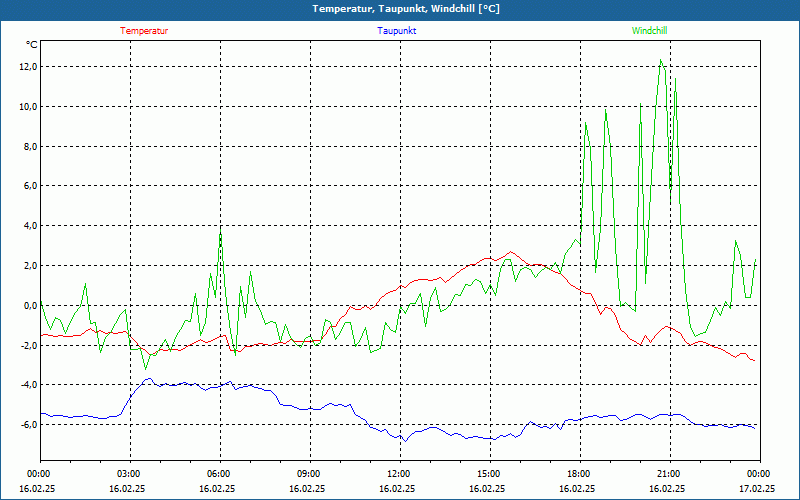Select the 03:00 time axis label

coord(129,474)
